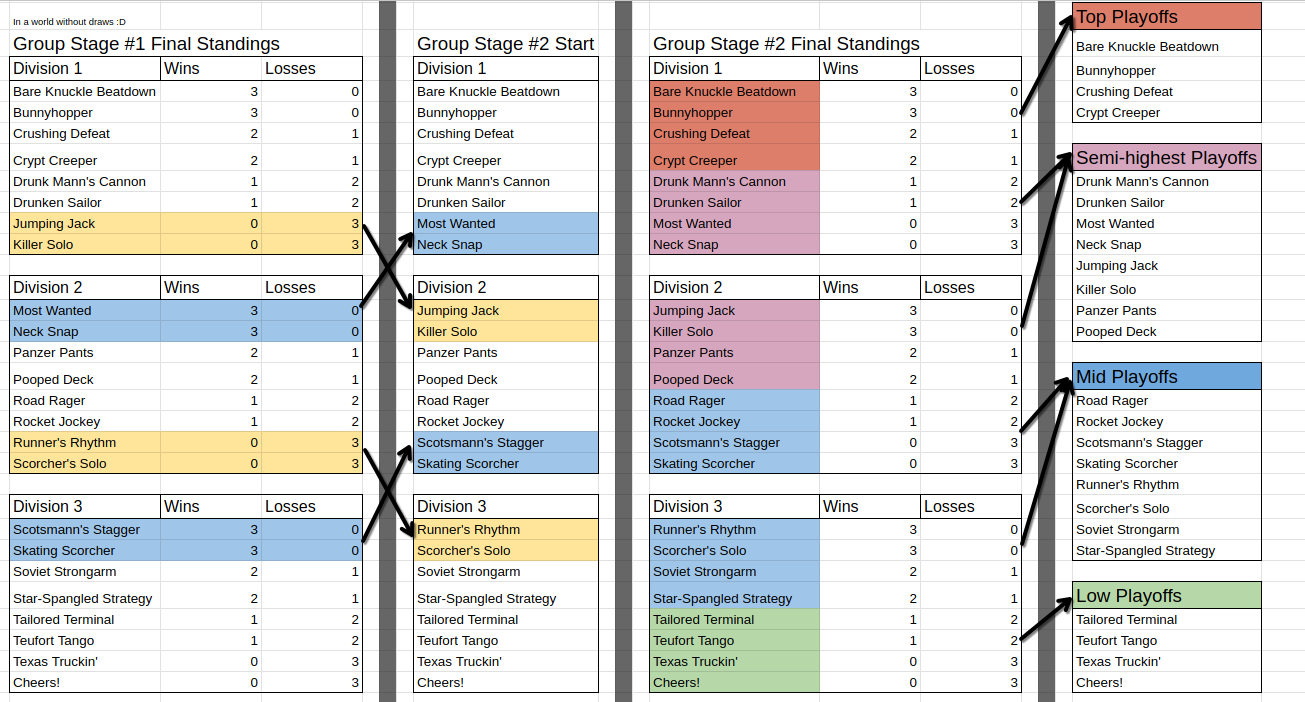Click Killer Solo in Stage #2 Start Division 2
The height and width of the screenshot is (702, 1305).
click(447, 332)
